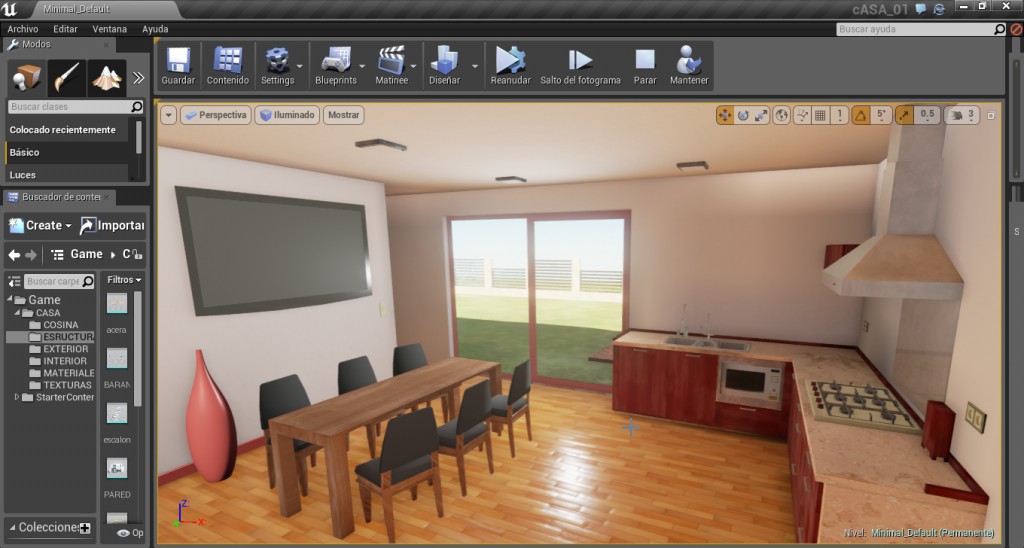
Task: Maximize or restore the viewport
Action: [x=991, y=116]
